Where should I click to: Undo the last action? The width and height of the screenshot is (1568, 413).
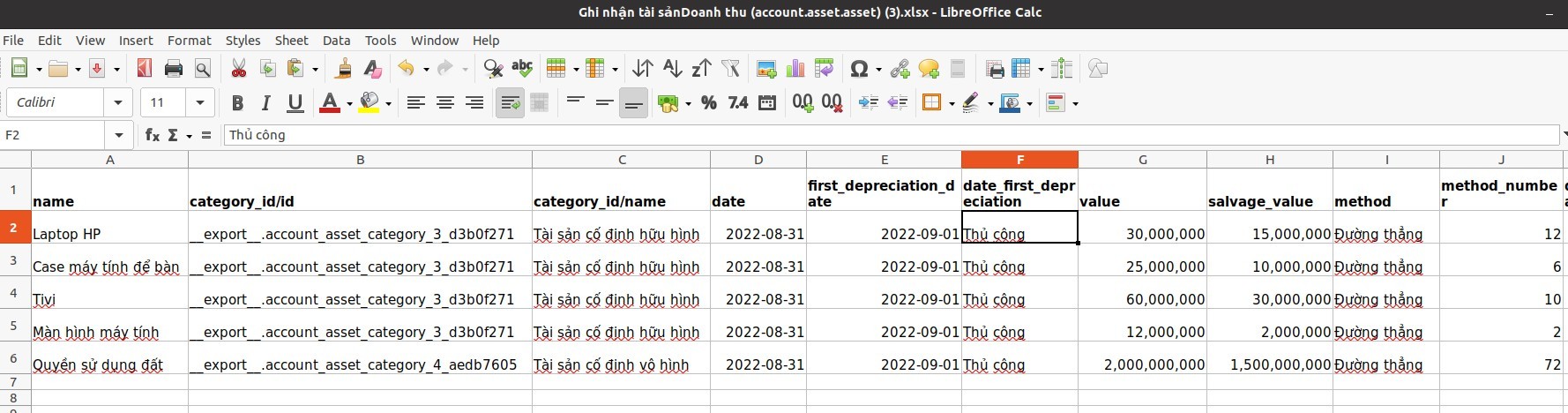tap(407, 69)
